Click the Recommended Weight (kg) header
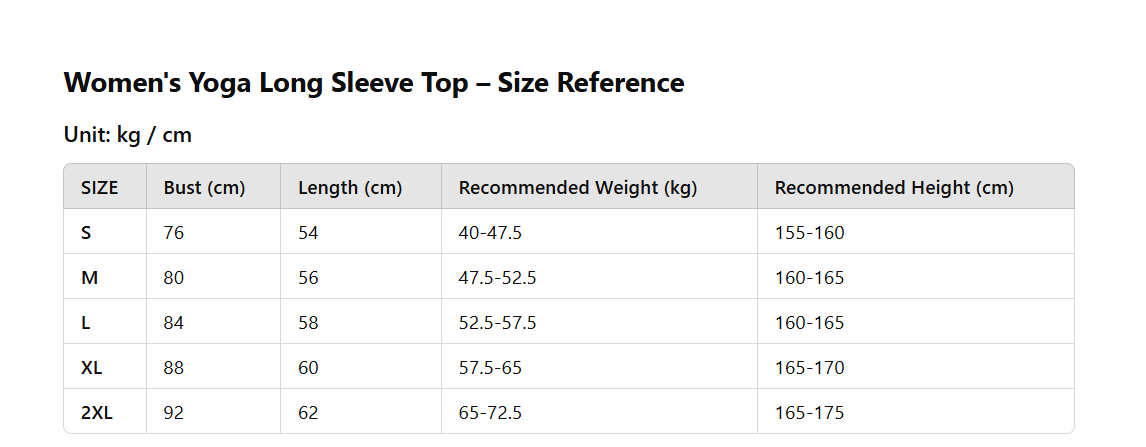The width and height of the screenshot is (1146, 447). 577,188
